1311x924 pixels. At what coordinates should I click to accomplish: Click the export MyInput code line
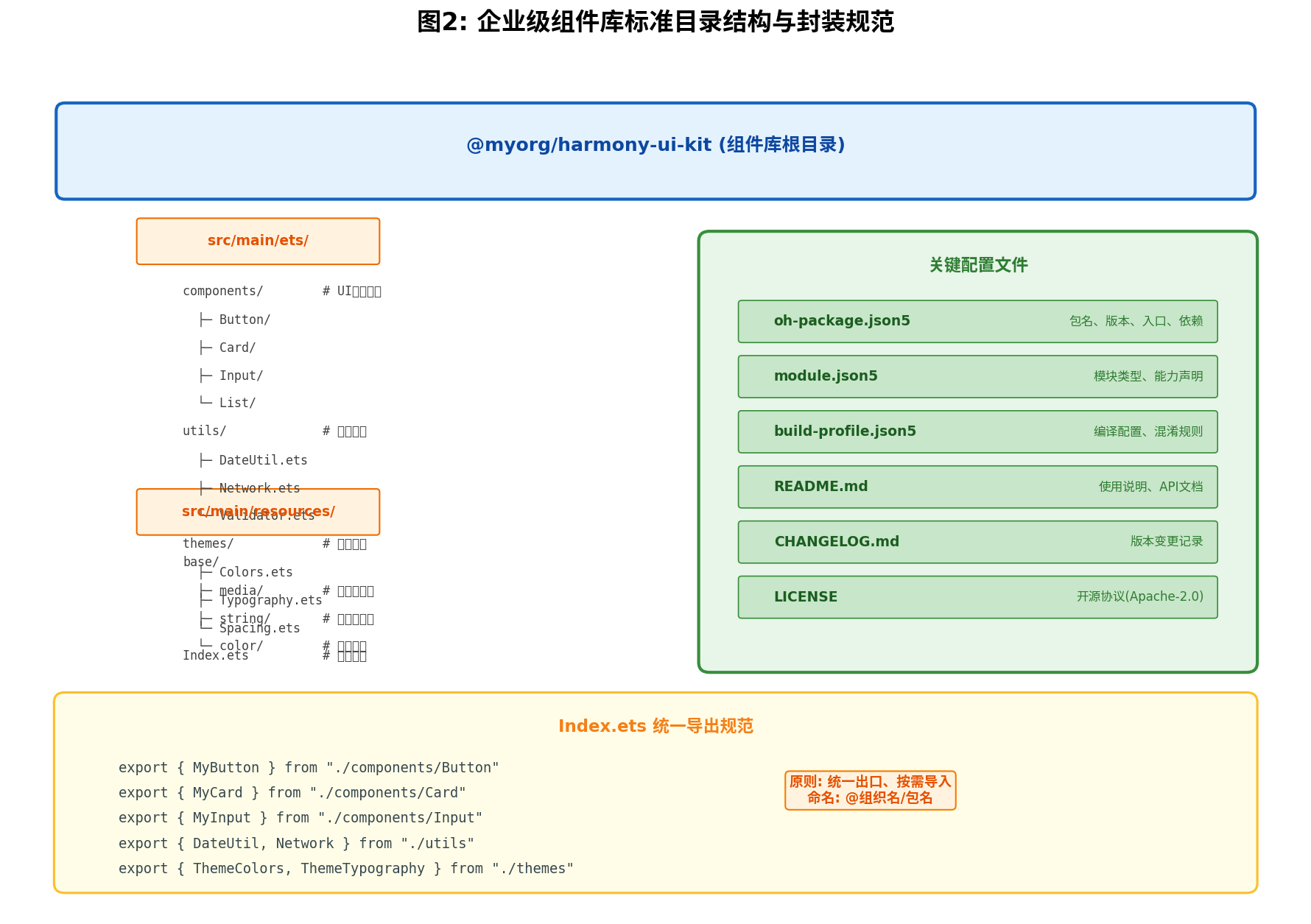pos(300,817)
